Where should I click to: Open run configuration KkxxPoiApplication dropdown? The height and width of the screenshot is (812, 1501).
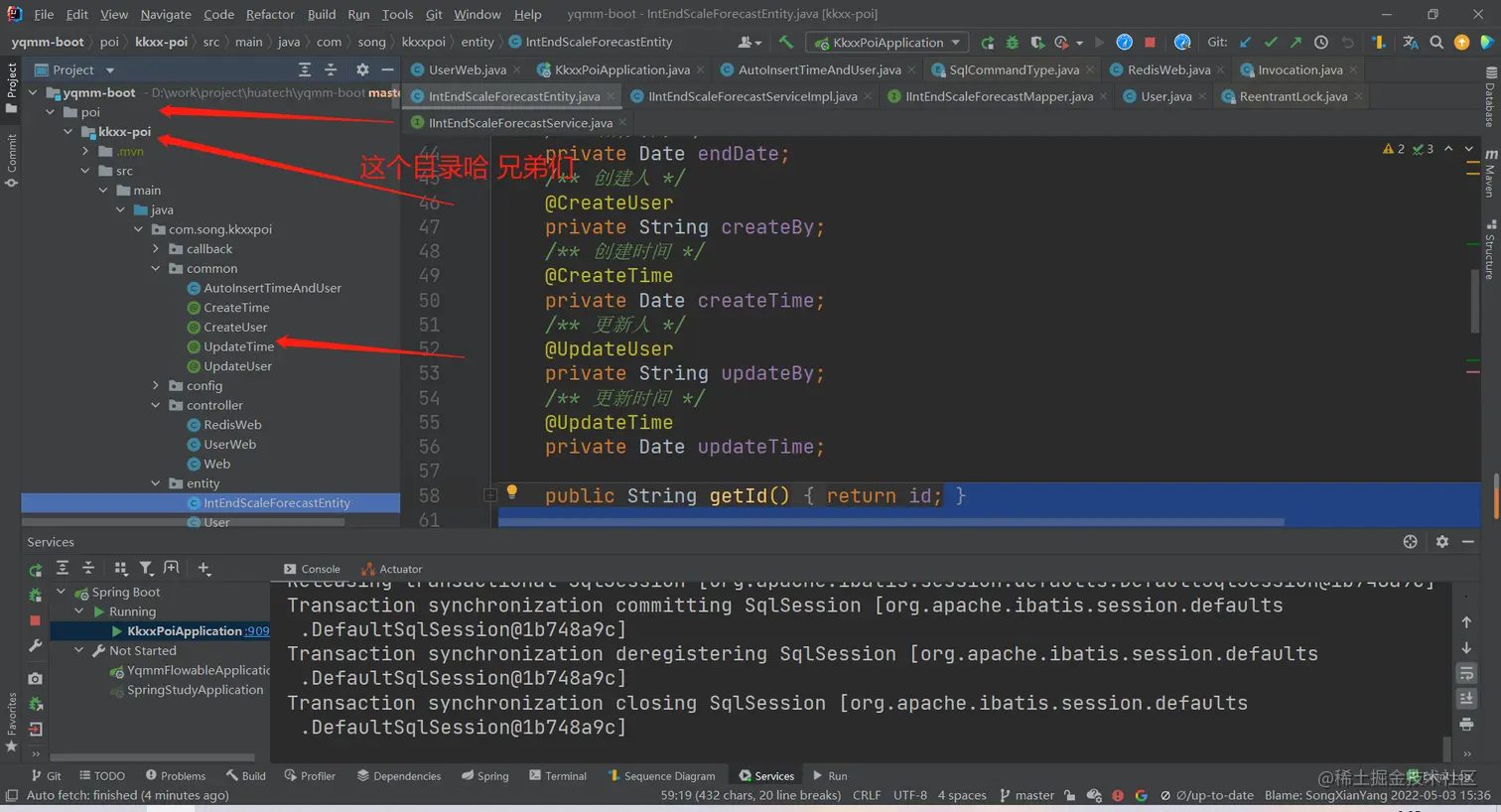[888, 42]
